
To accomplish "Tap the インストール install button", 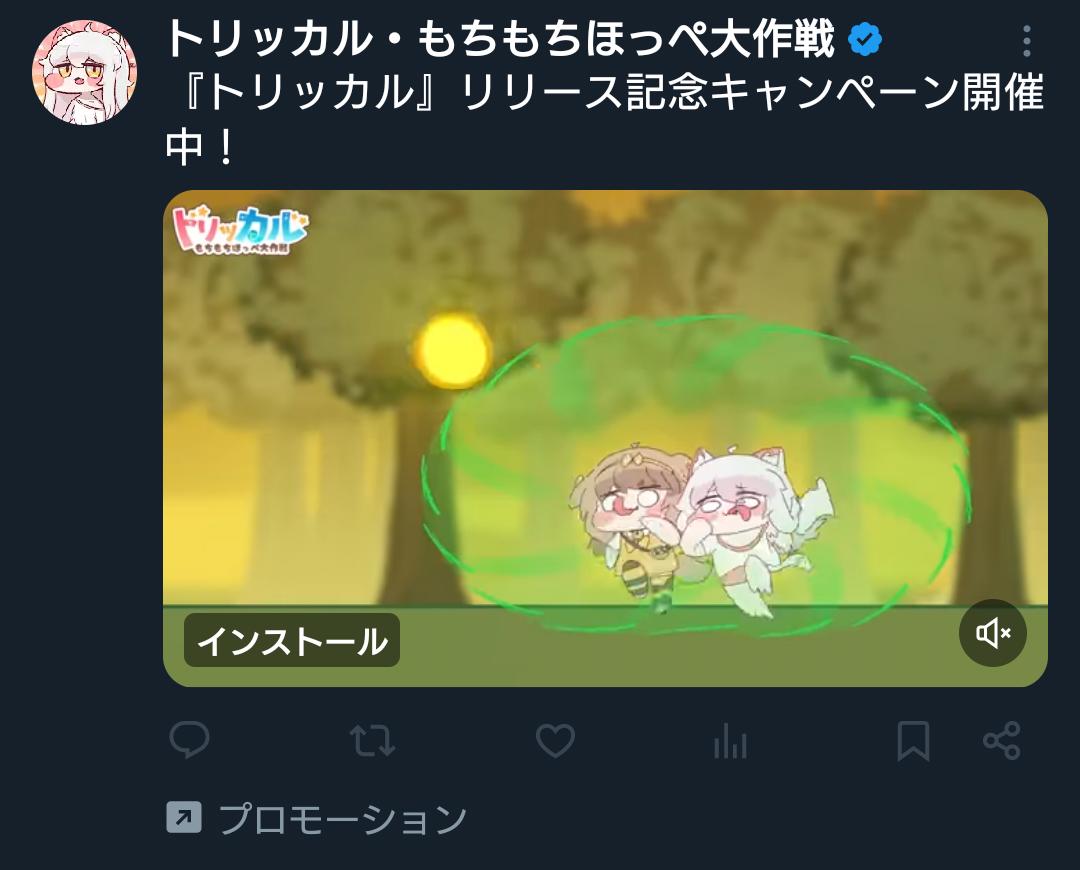I will tap(292, 641).
